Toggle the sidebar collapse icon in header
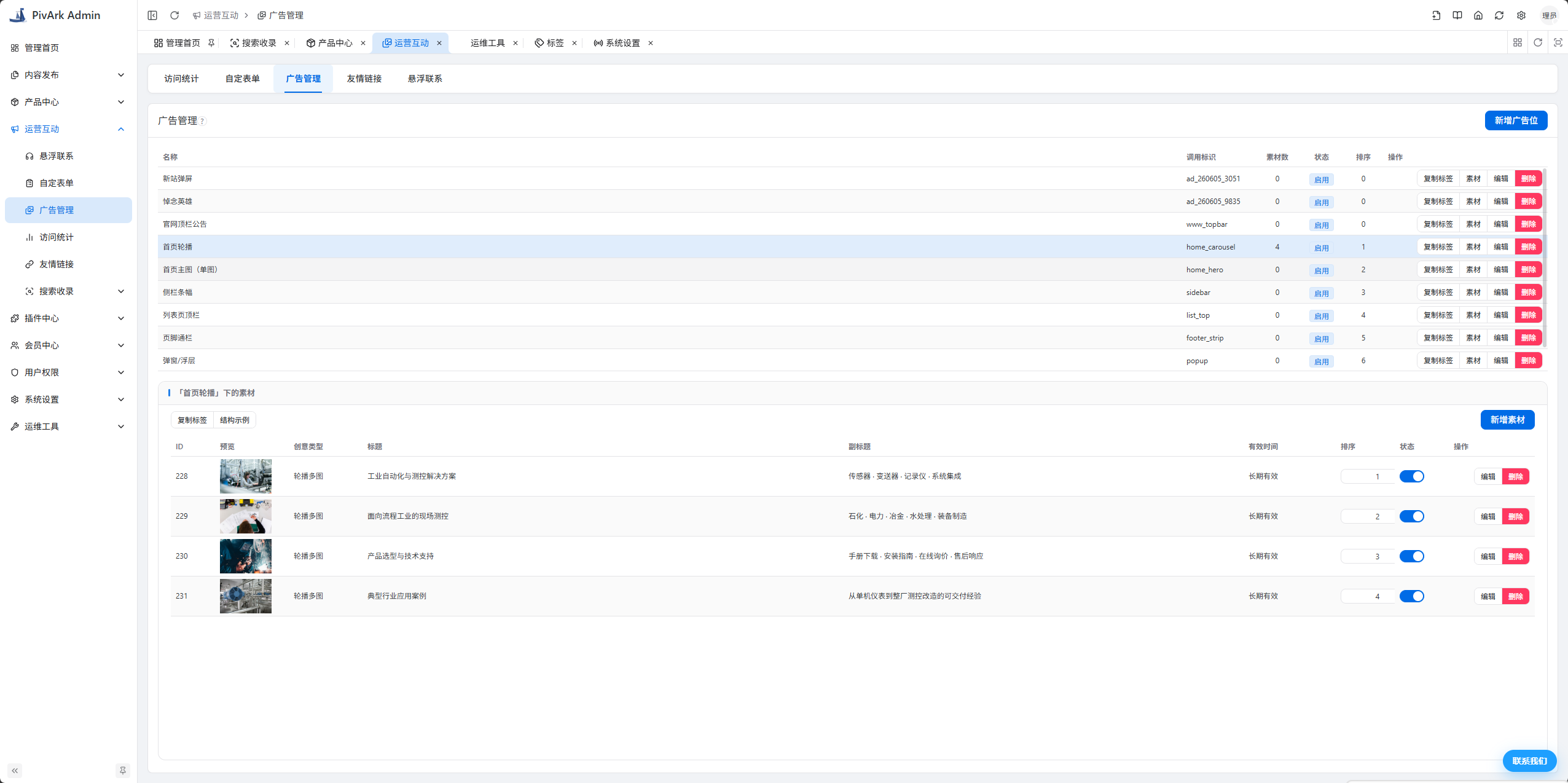This screenshot has width=1568, height=783. coord(152,15)
